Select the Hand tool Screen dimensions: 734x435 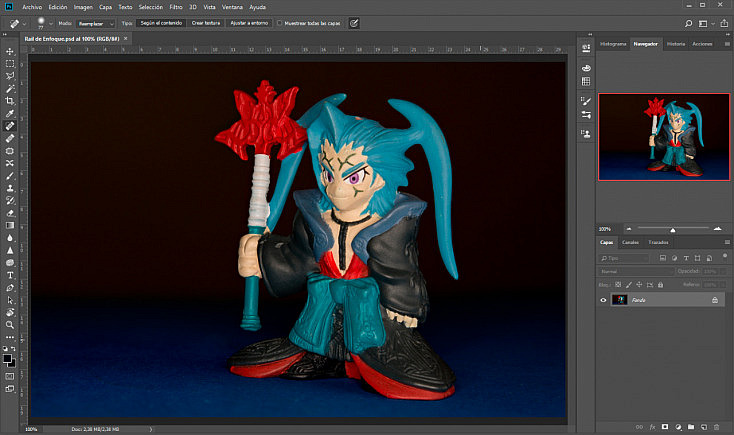click(x=10, y=312)
